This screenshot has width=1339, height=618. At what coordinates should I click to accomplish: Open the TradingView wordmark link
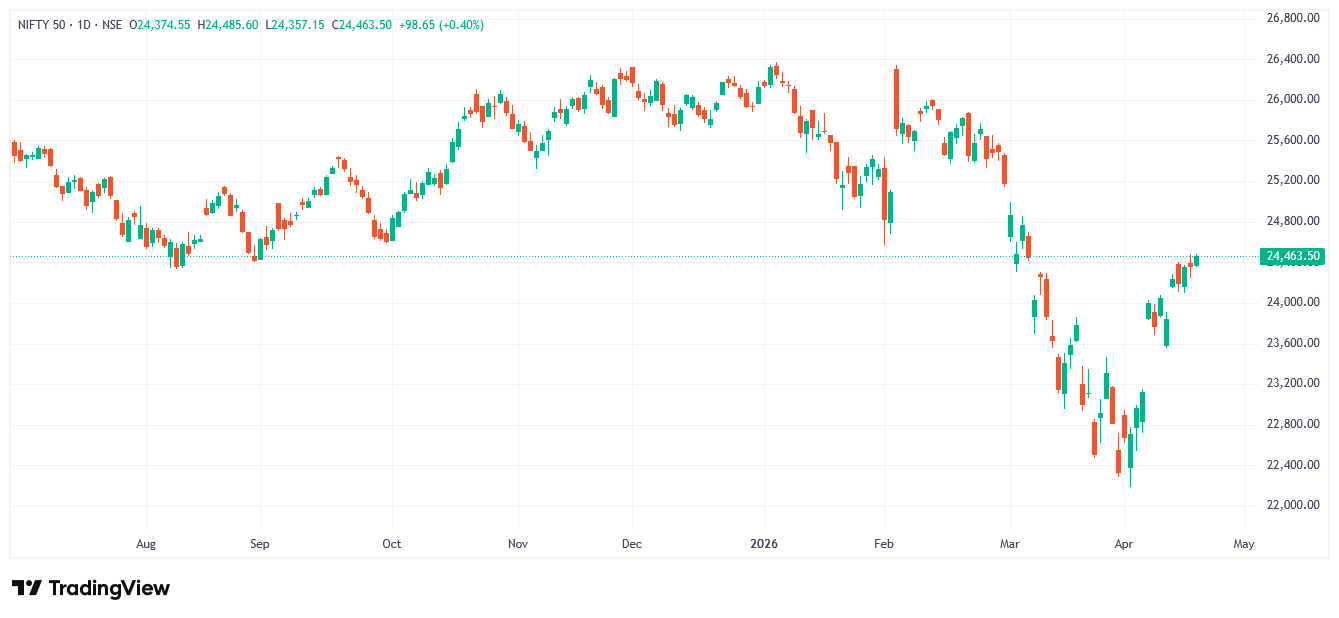[109, 588]
